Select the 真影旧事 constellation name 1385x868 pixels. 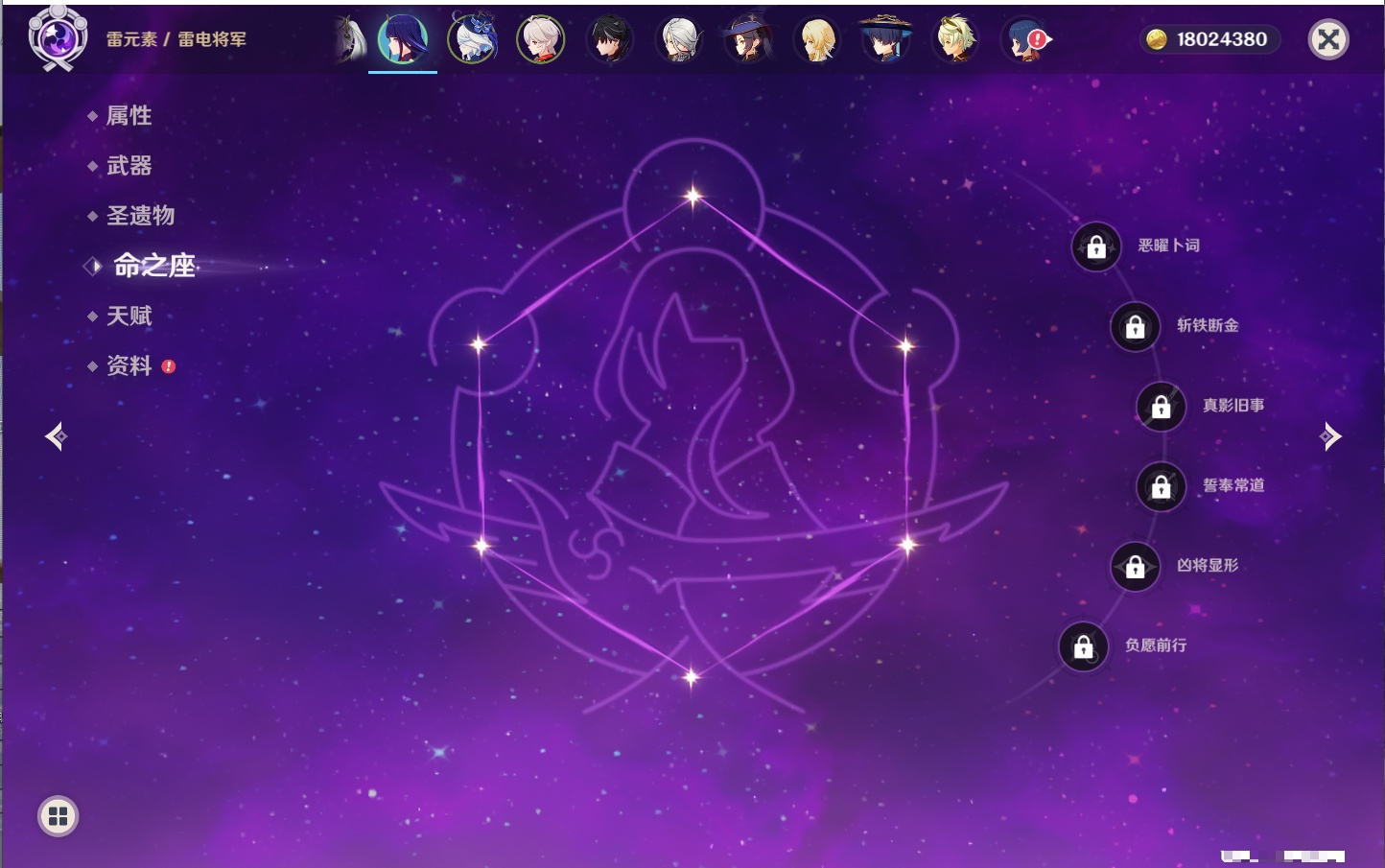tap(1233, 406)
